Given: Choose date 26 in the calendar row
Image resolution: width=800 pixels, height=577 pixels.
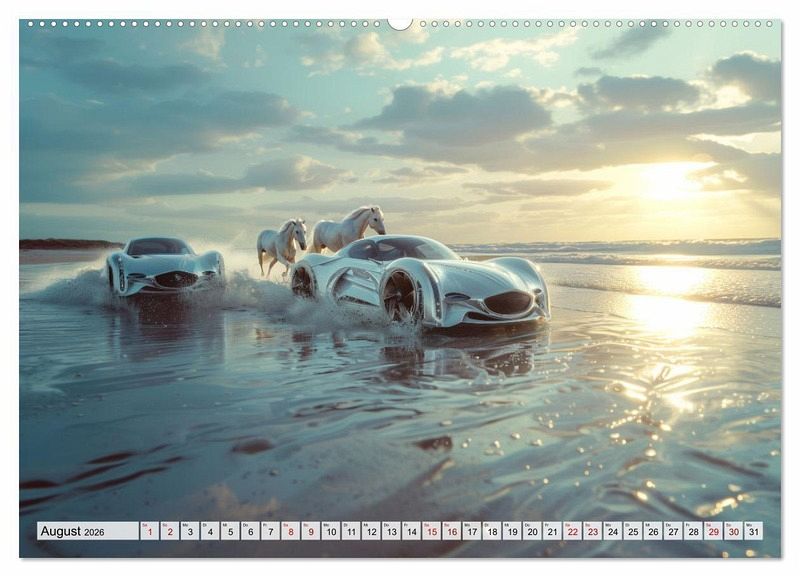Looking at the screenshot, I should point(652,531).
